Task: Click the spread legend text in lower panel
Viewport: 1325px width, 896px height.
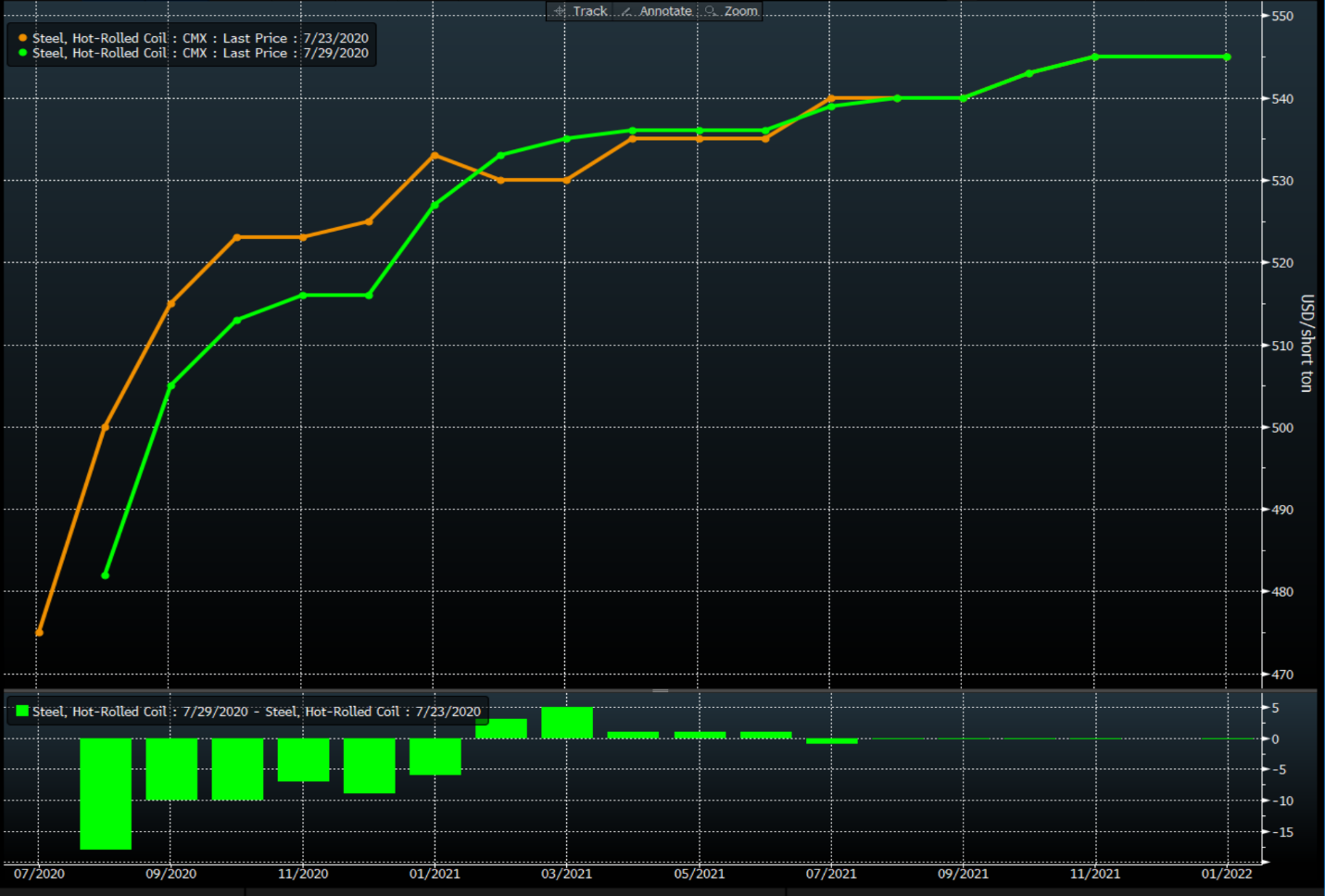Action: 257,712
